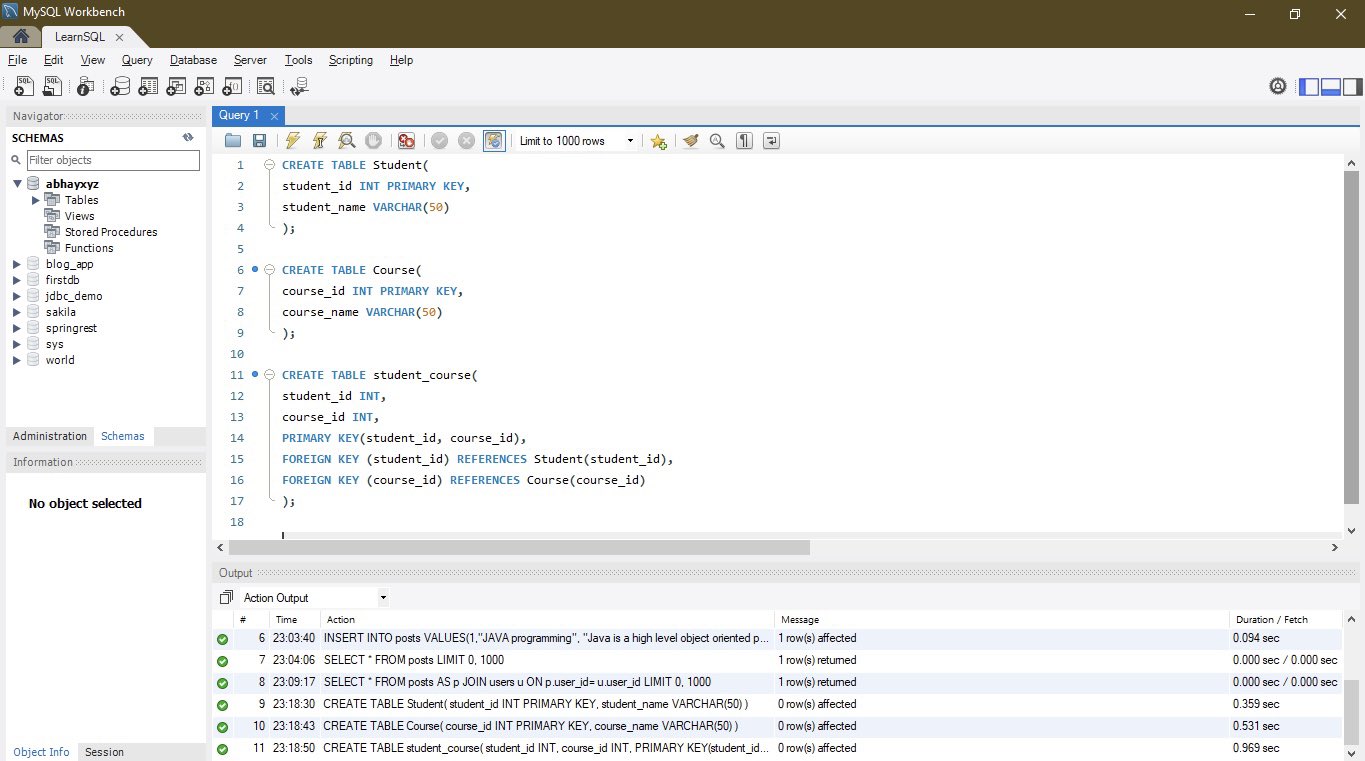The width and height of the screenshot is (1365, 761).
Task: Select the Tables node under abhayxyz
Action: [x=81, y=200]
